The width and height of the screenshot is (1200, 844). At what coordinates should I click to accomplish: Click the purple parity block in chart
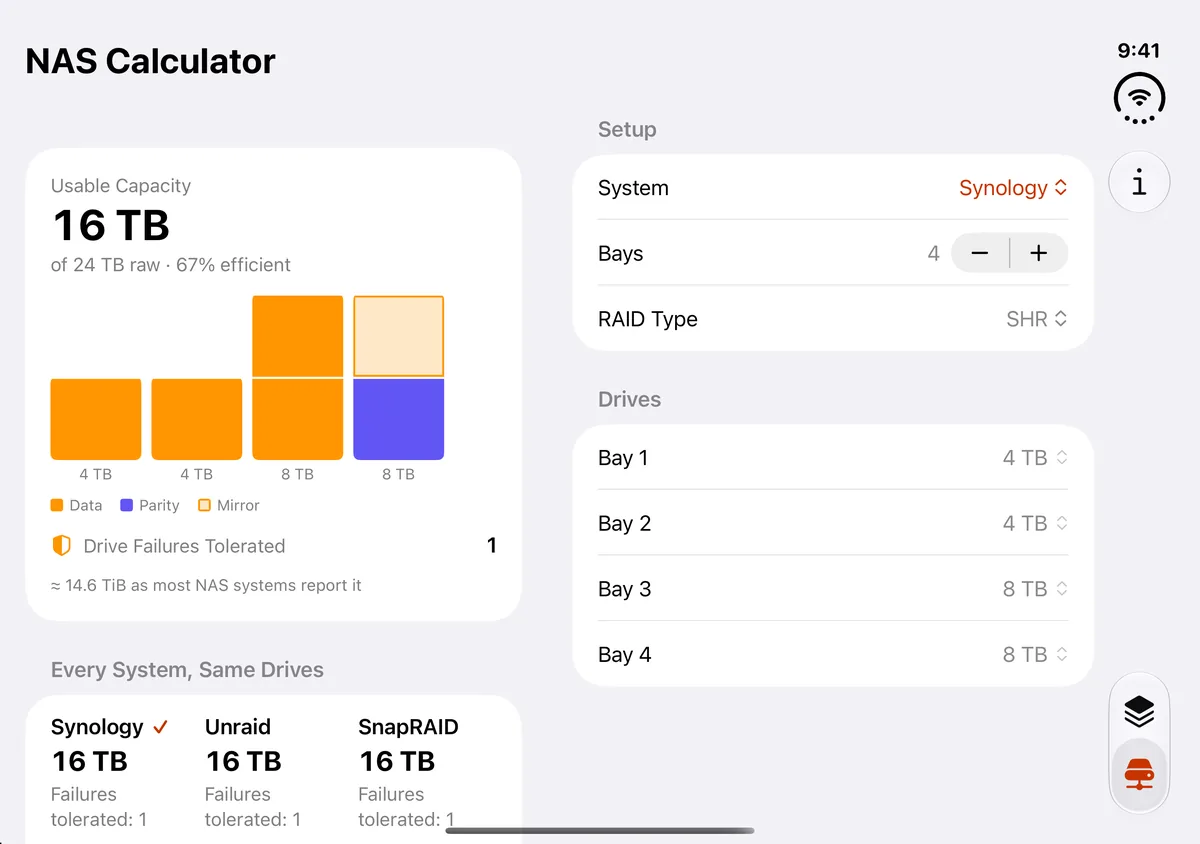click(398, 419)
